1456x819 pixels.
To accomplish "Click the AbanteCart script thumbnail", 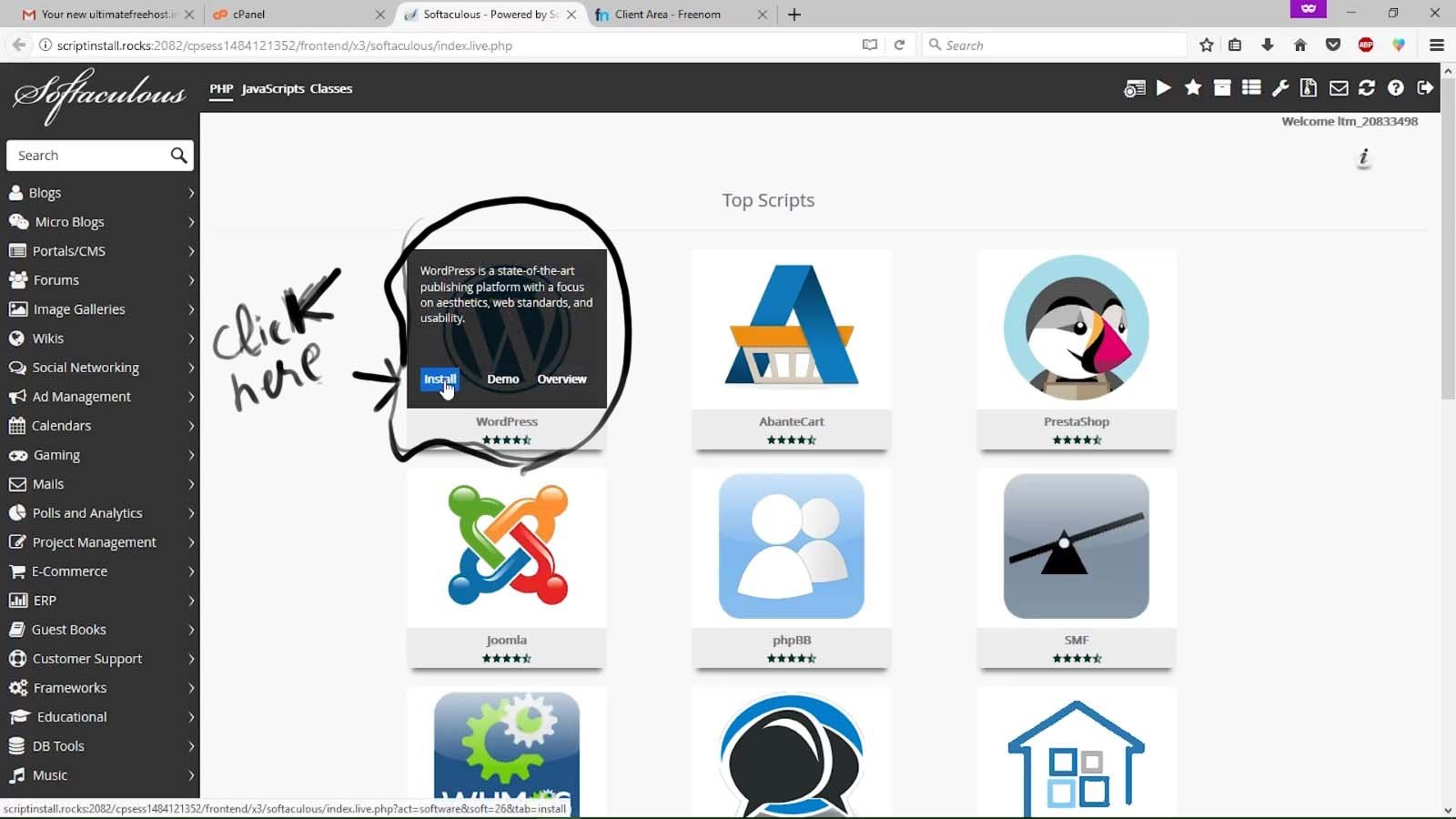I will point(792,328).
